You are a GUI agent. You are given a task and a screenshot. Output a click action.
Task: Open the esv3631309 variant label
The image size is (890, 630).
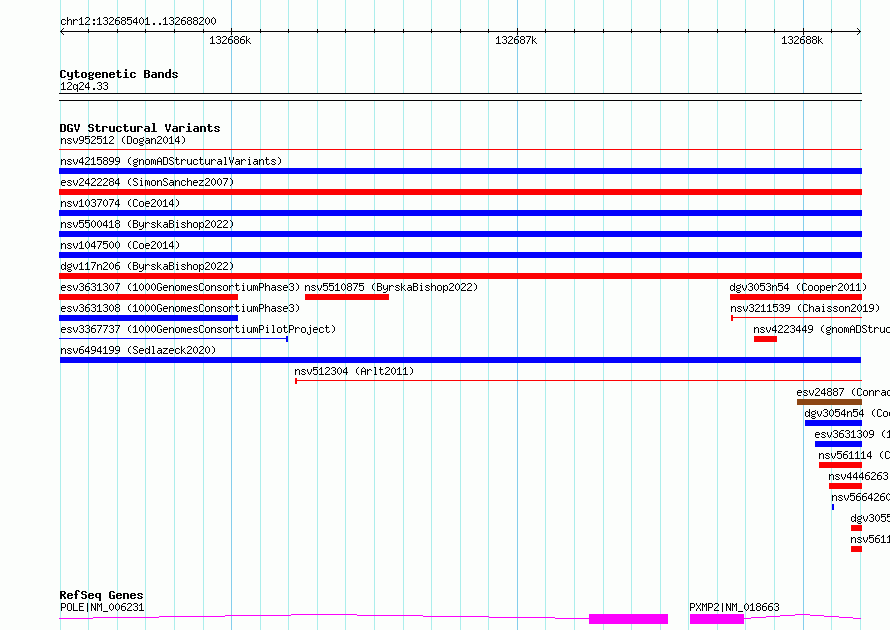point(852,434)
